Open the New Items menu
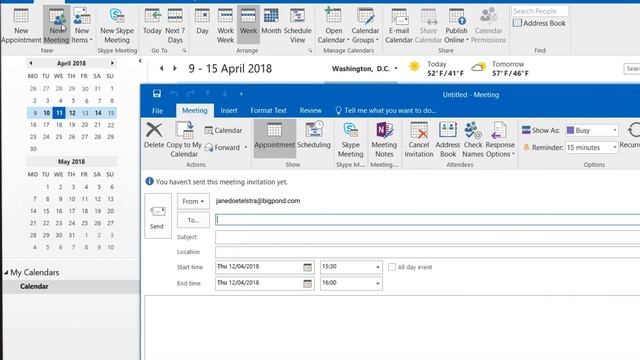 (x=82, y=25)
